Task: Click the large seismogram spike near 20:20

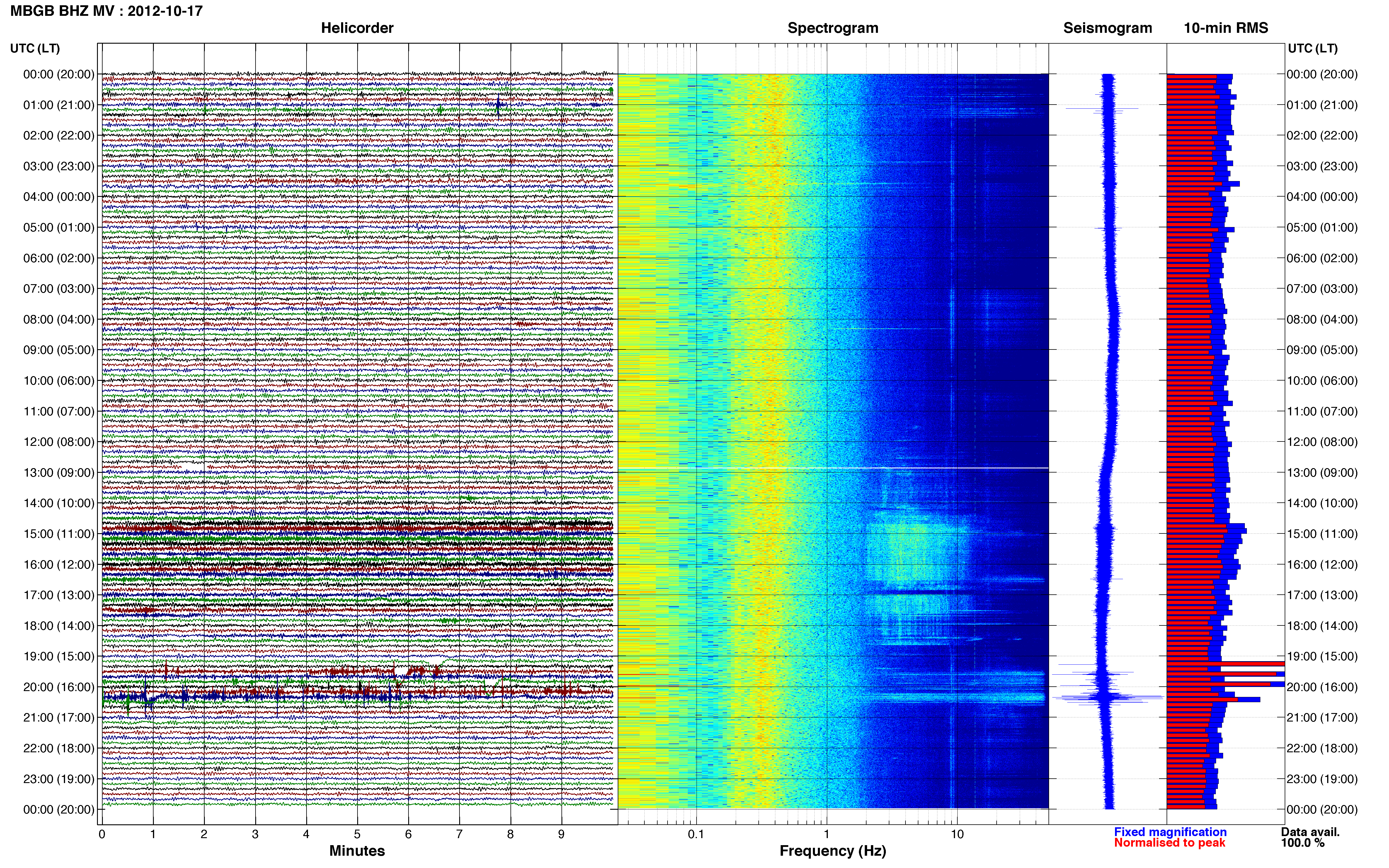Action: [1108, 698]
